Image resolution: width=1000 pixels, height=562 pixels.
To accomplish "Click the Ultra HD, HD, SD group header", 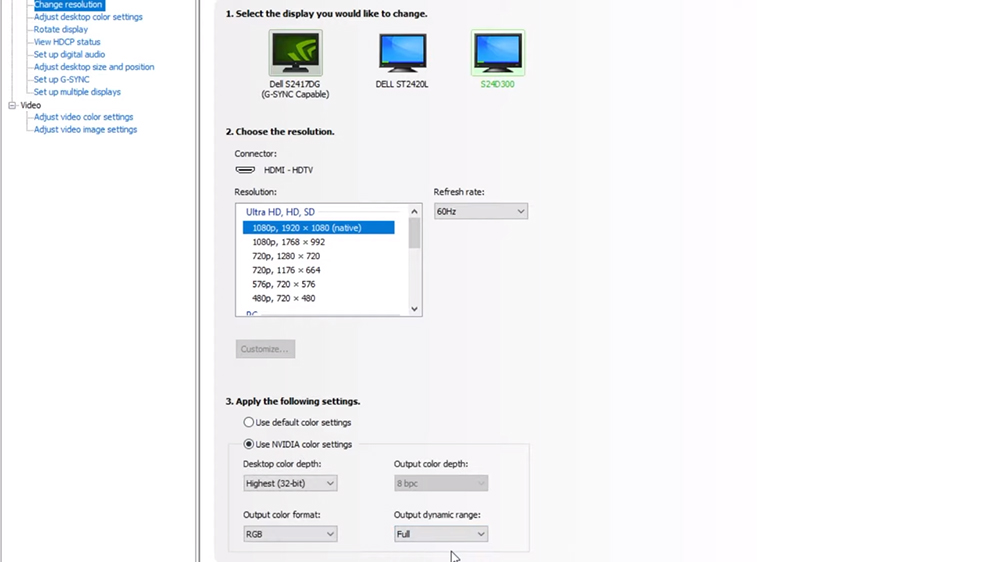I will pos(280,212).
